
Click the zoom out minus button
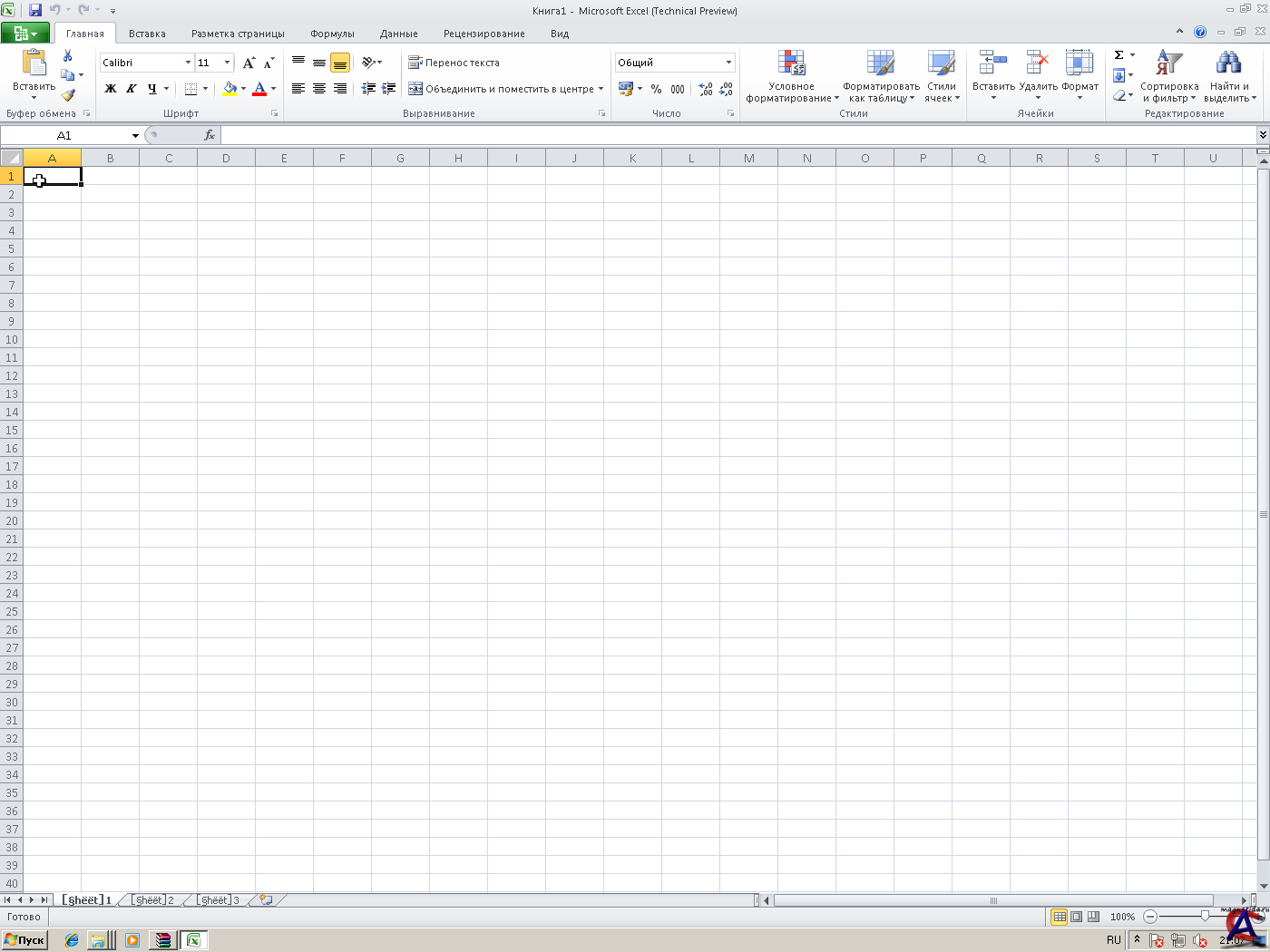click(x=1150, y=917)
